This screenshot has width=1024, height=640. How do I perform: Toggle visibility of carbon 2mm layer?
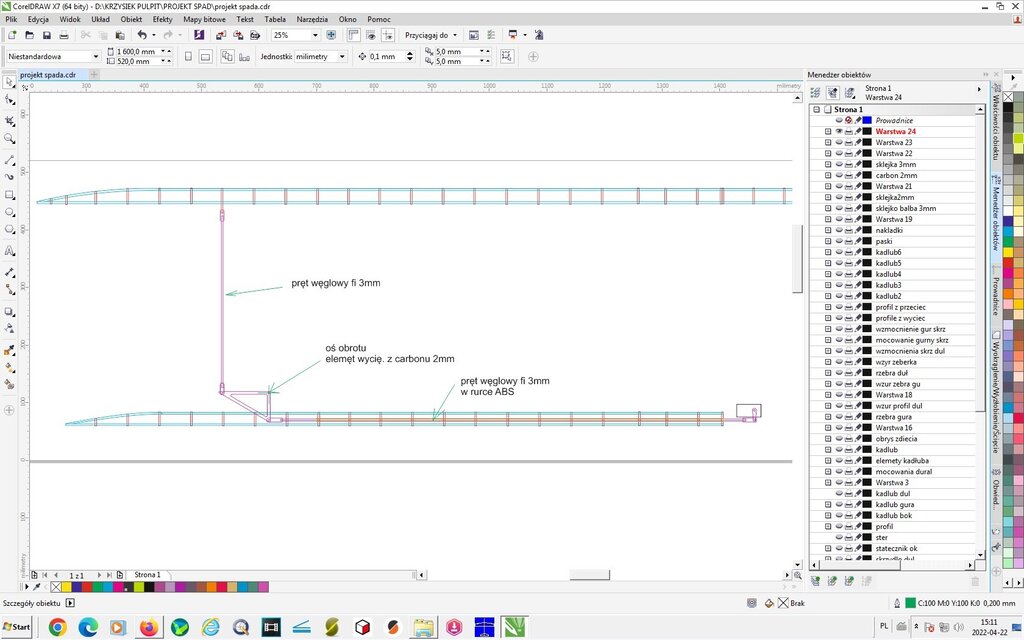point(839,175)
